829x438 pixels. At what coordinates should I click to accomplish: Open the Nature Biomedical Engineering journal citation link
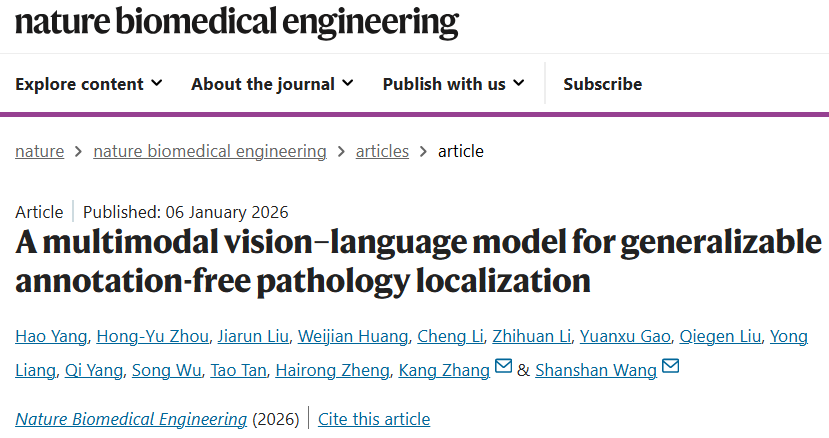[x=131, y=419]
